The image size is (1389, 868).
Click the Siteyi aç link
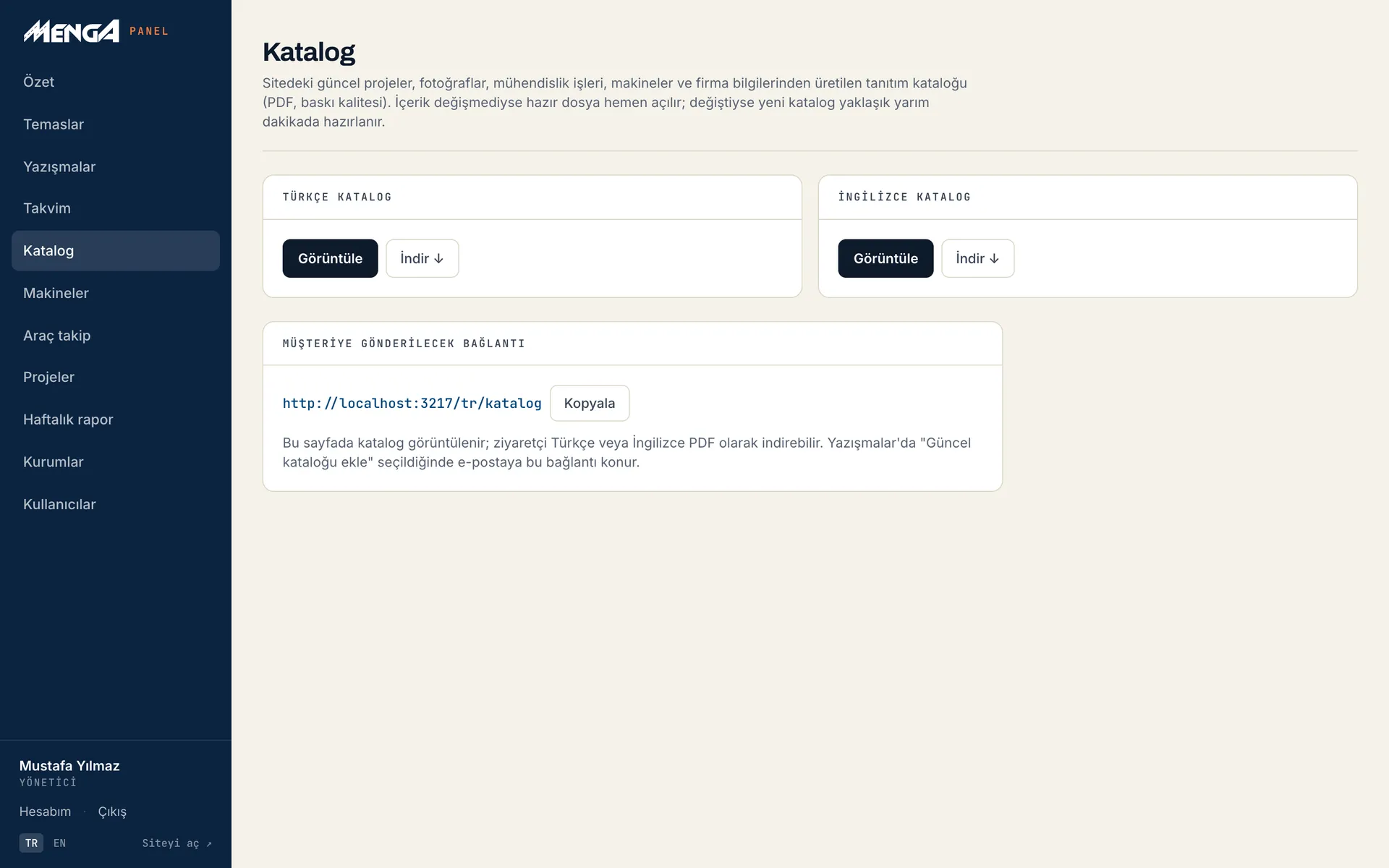point(177,843)
